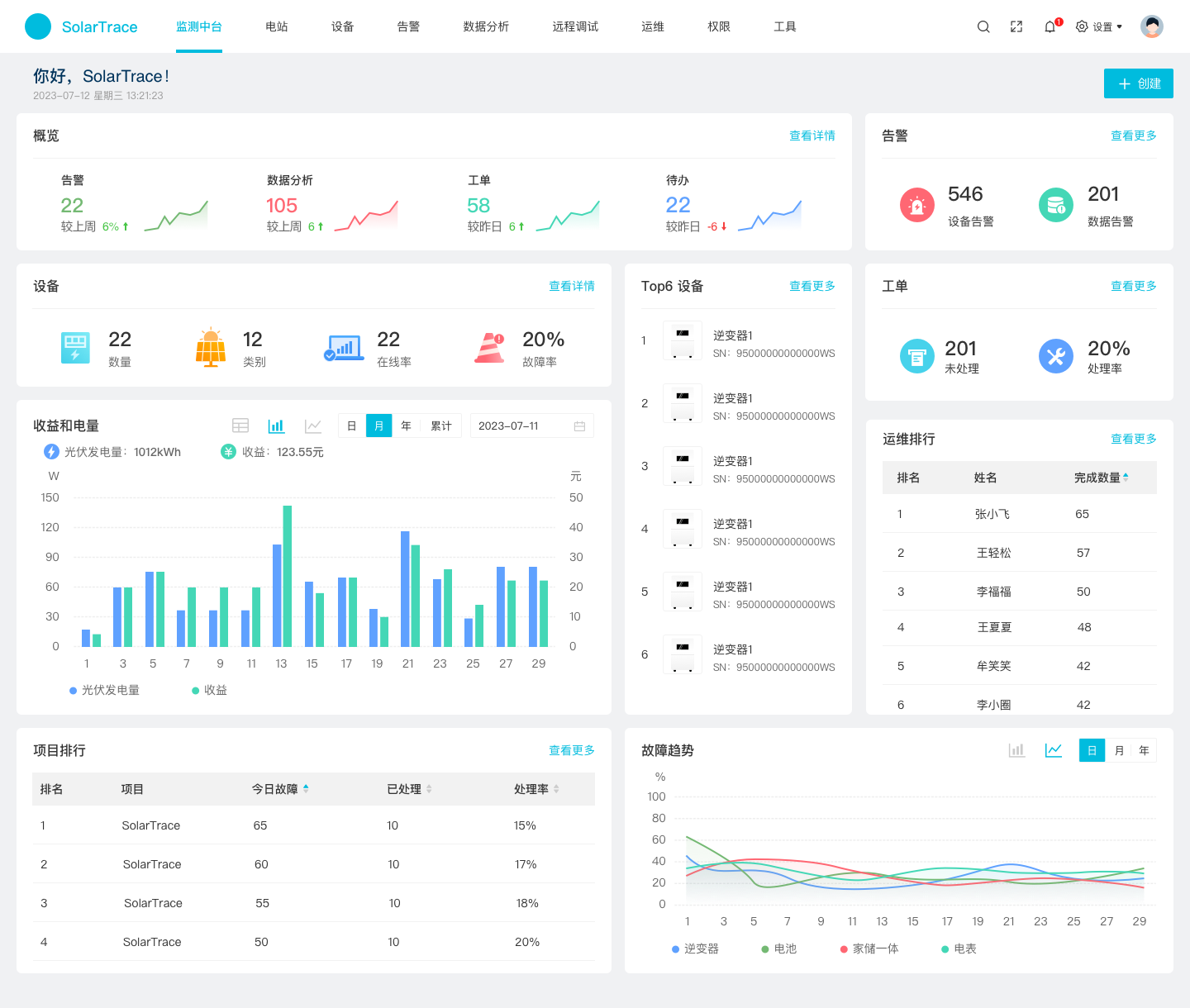The height and width of the screenshot is (1008, 1190).
Task: Click the unprocessed work order icon
Action: point(917,356)
